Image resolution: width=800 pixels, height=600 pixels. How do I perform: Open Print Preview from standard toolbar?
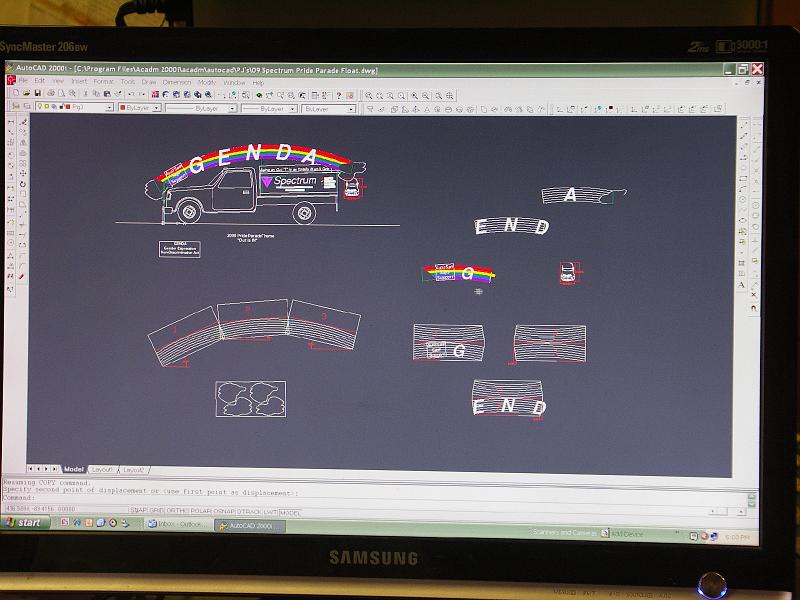61,93
